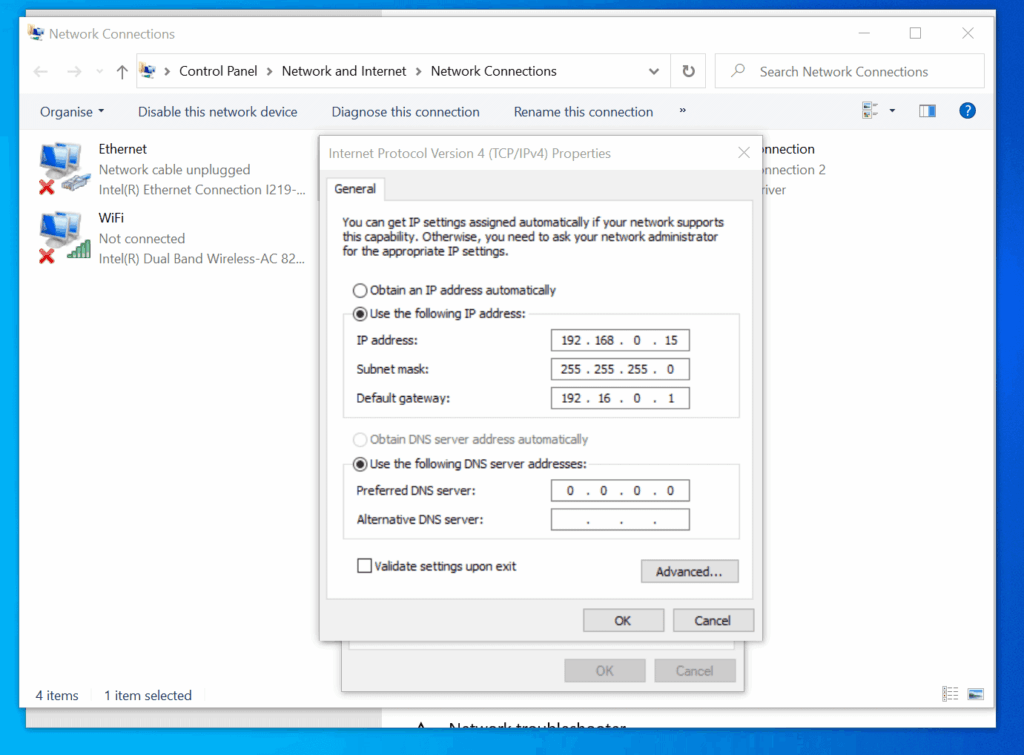The height and width of the screenshot is (755, 1024).
Task: Open the recent locations dropdown arrow
Action: click(99, 72)
